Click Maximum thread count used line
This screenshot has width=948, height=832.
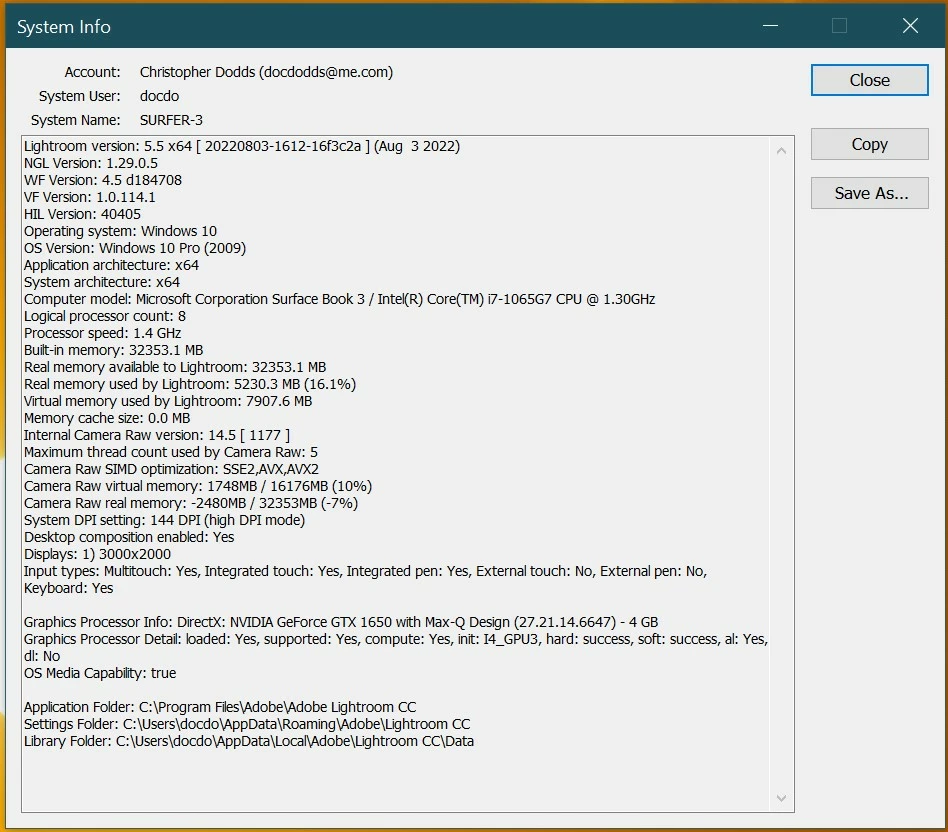tap(170, 452)
